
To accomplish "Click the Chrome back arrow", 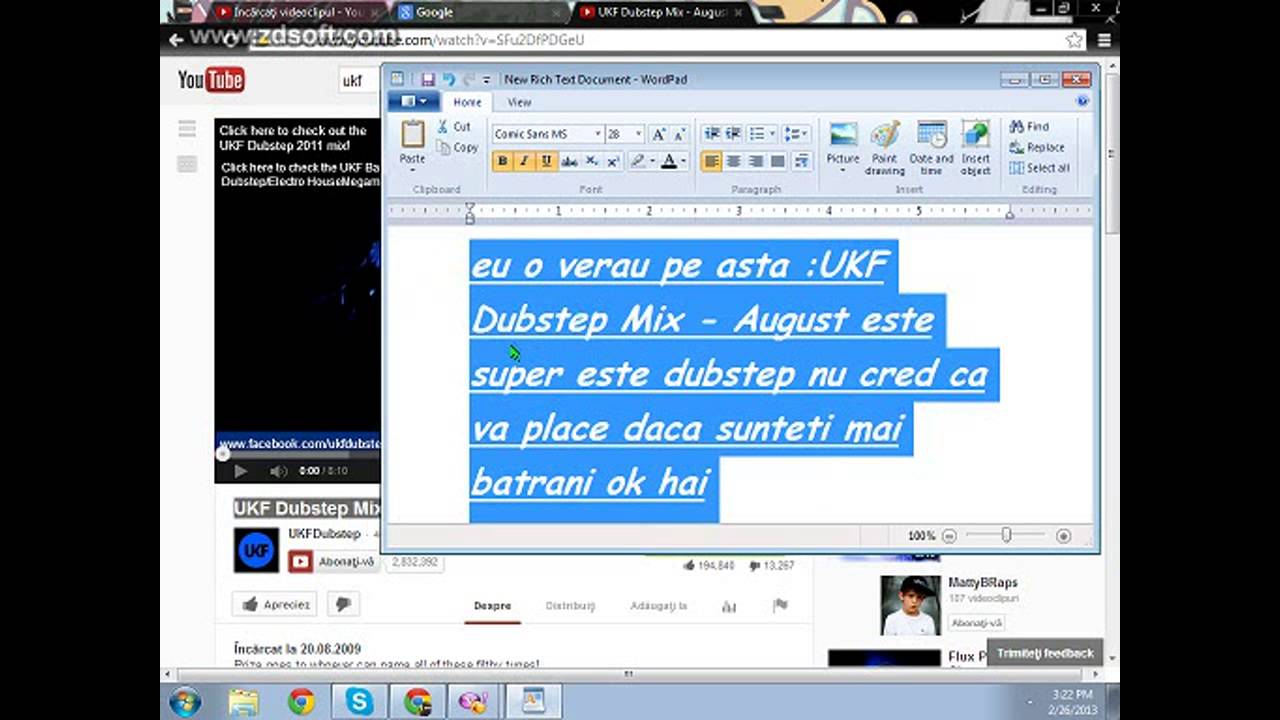I will [x=176, y=40].
